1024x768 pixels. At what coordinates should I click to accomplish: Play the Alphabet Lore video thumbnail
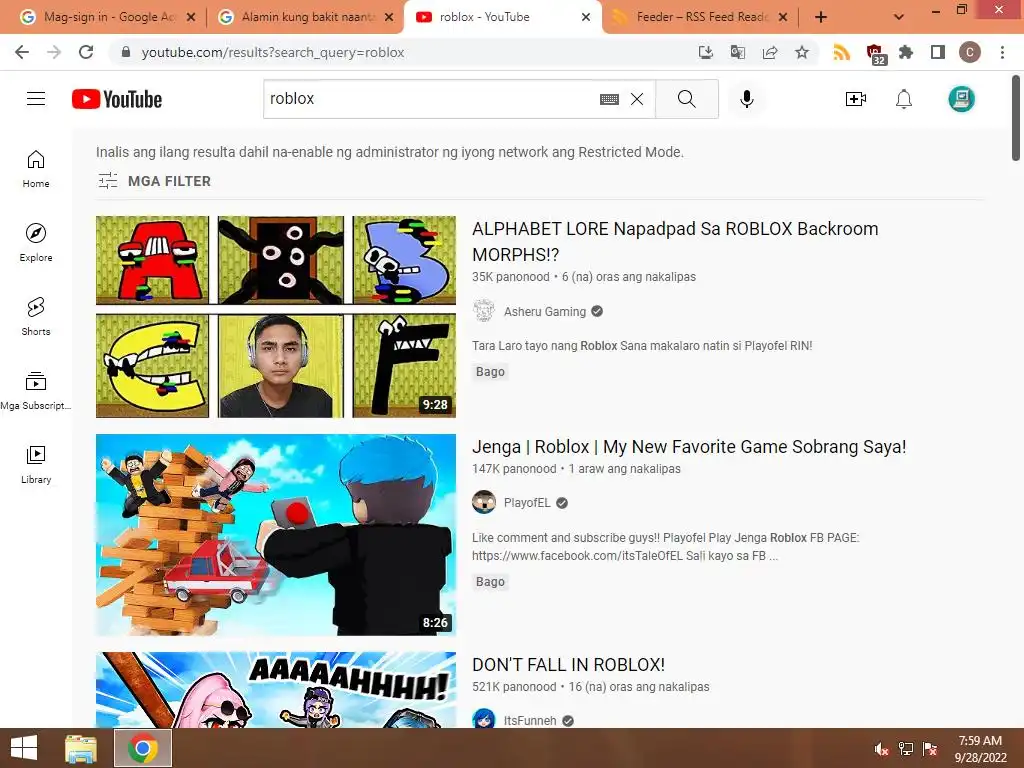coord(276,317)
